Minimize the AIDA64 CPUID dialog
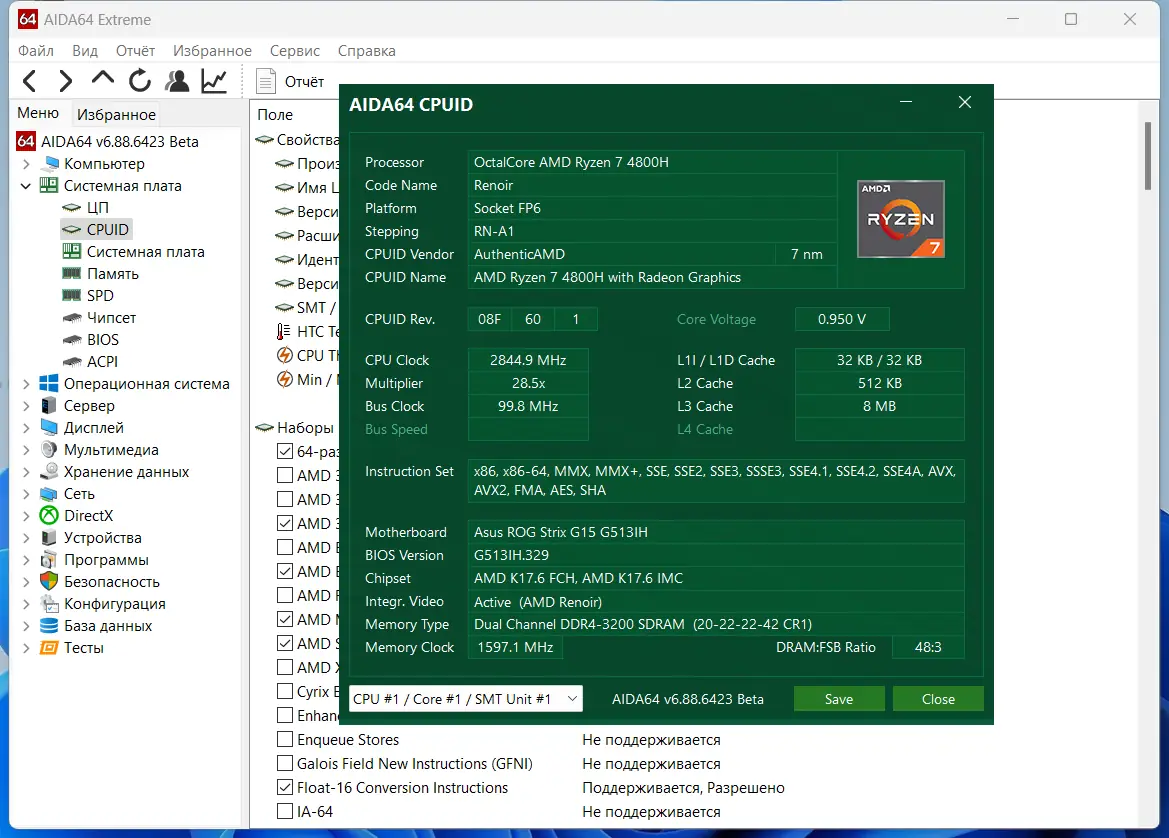The height and width of the screenshot is (838, 1169). (906, 102)
